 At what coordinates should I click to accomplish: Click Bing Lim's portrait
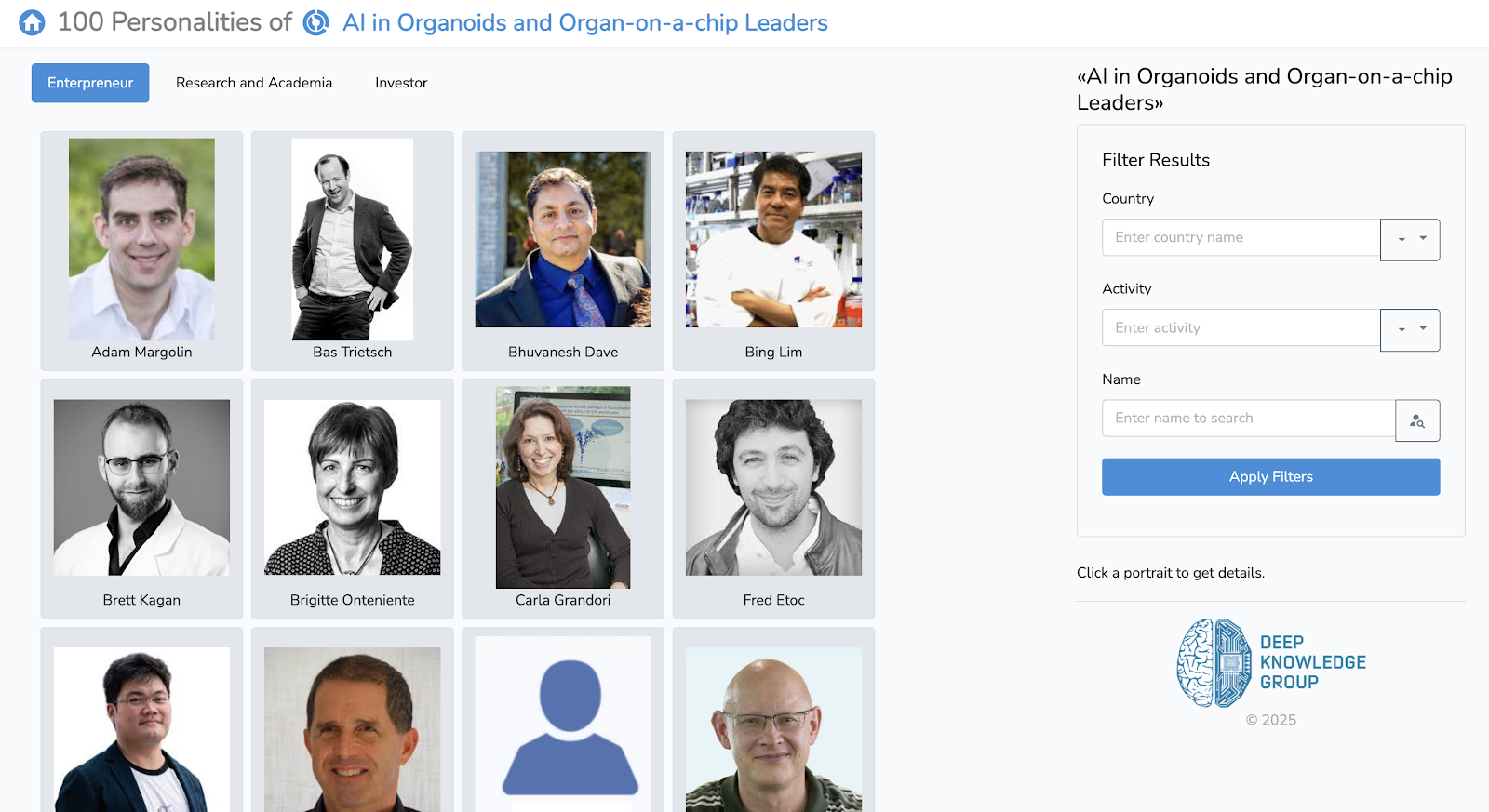773,240
